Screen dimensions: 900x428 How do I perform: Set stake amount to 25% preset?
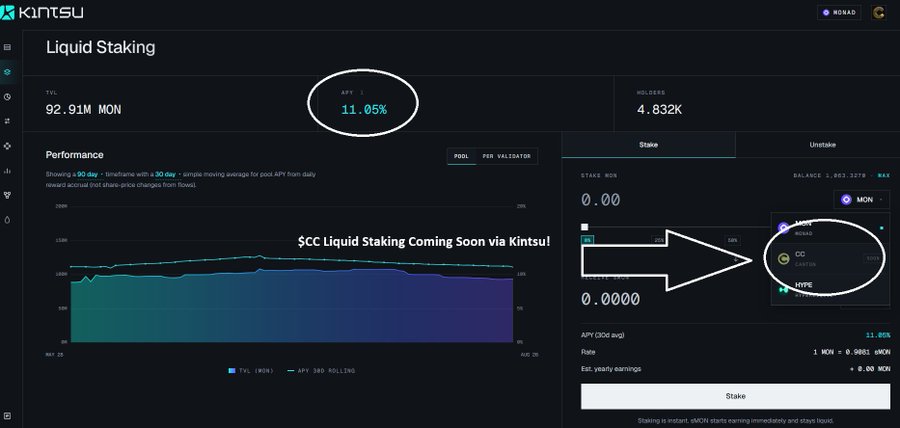pyautogui.click(x=659, y=240)
